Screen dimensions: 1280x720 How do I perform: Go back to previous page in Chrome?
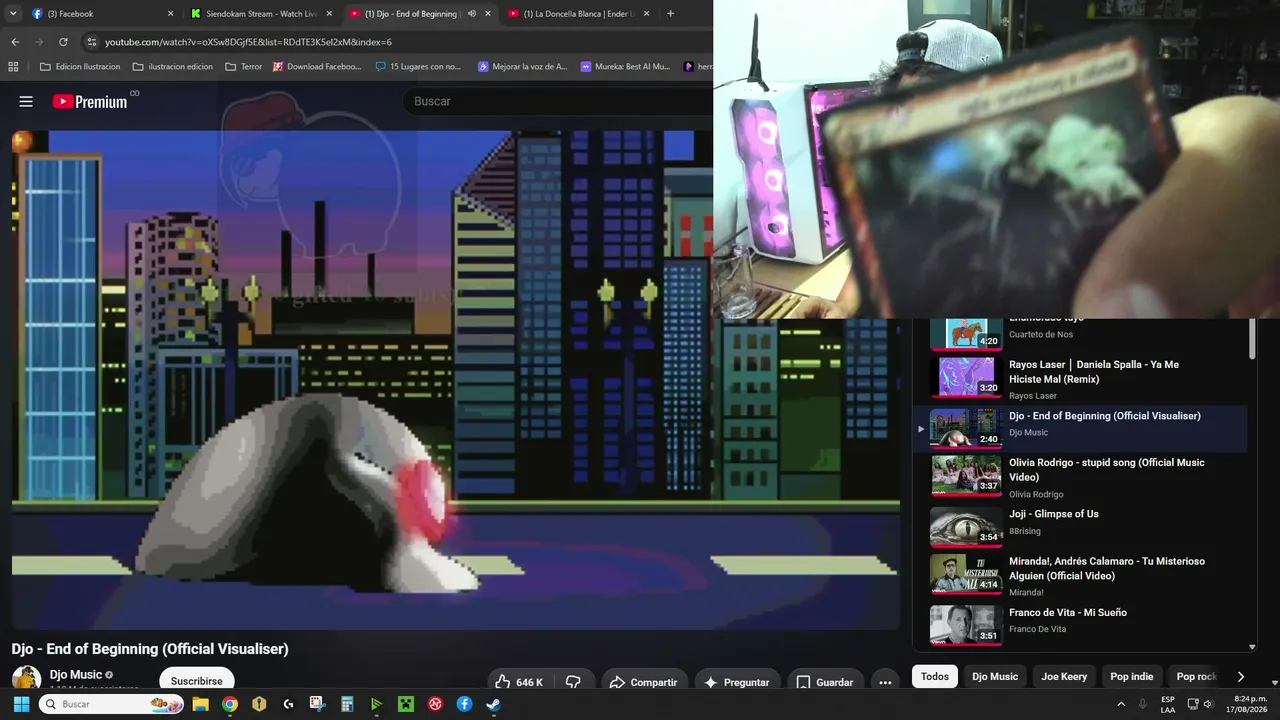pyautogui.click(x=15, y=42)
